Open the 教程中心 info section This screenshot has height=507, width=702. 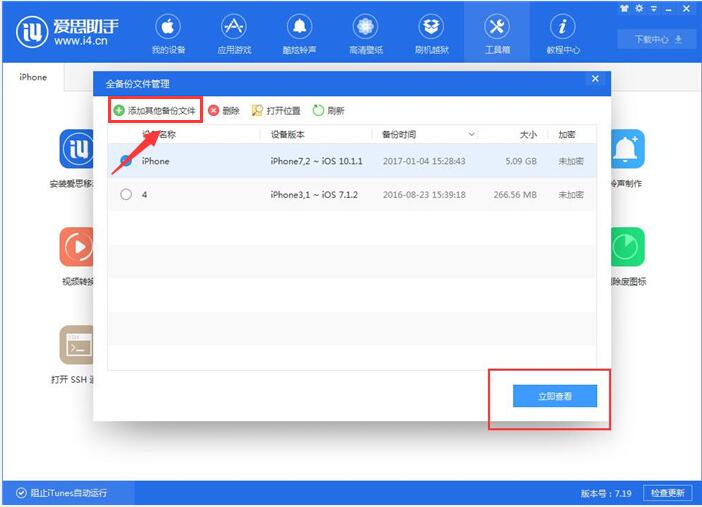click(x=563, y=34)
